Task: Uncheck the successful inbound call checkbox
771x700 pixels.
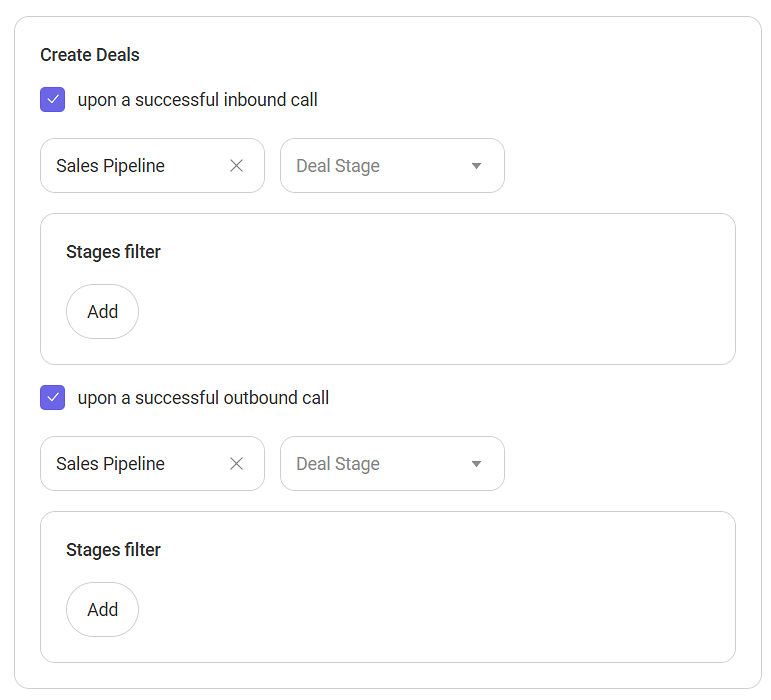Action: coord(53,100)
